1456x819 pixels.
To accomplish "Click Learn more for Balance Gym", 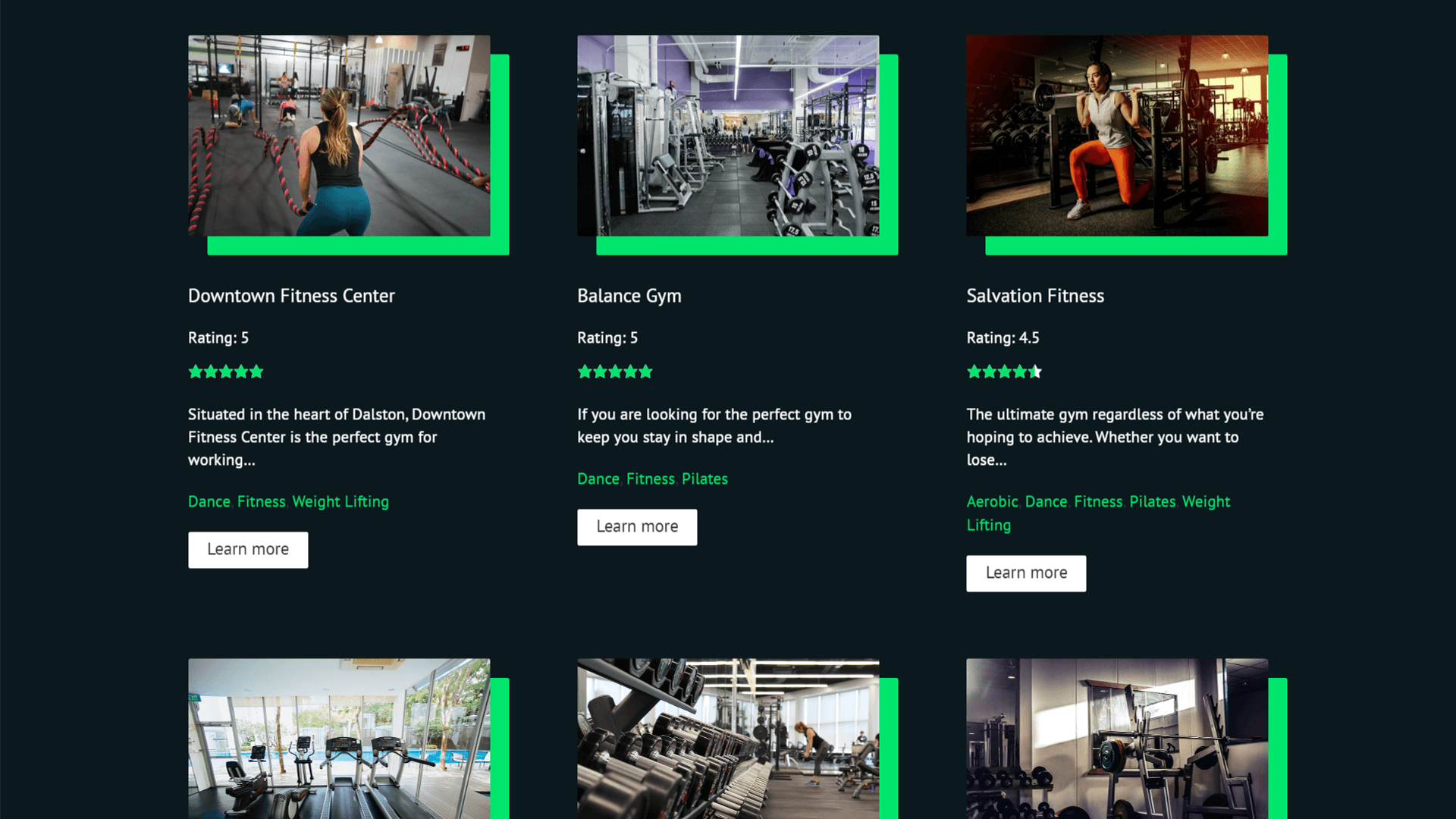I will click(x=637, y=526).
